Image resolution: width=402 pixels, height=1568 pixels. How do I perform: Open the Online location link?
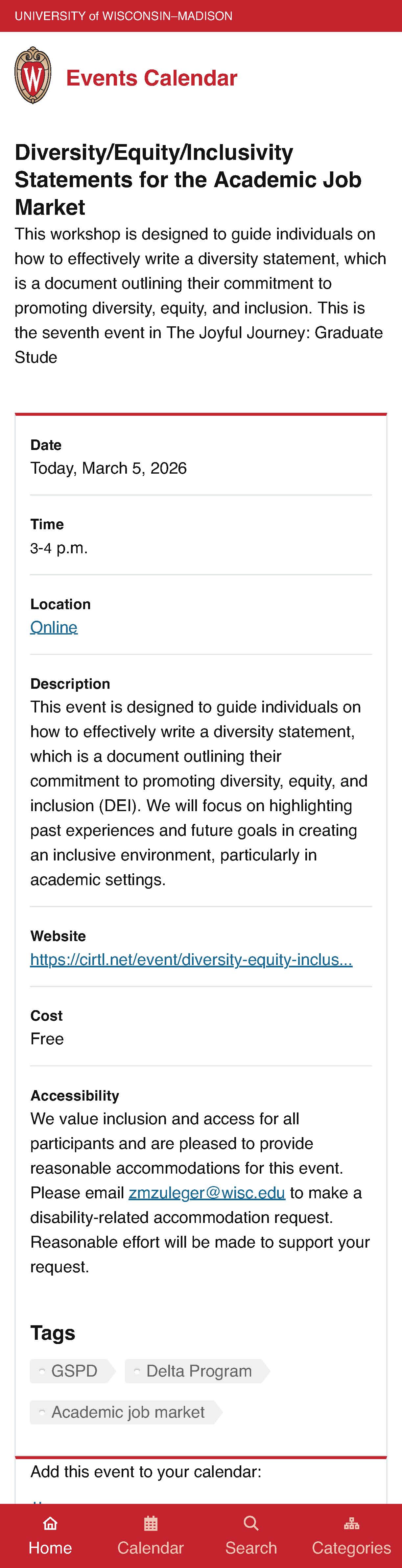click(x=54, y=627)
